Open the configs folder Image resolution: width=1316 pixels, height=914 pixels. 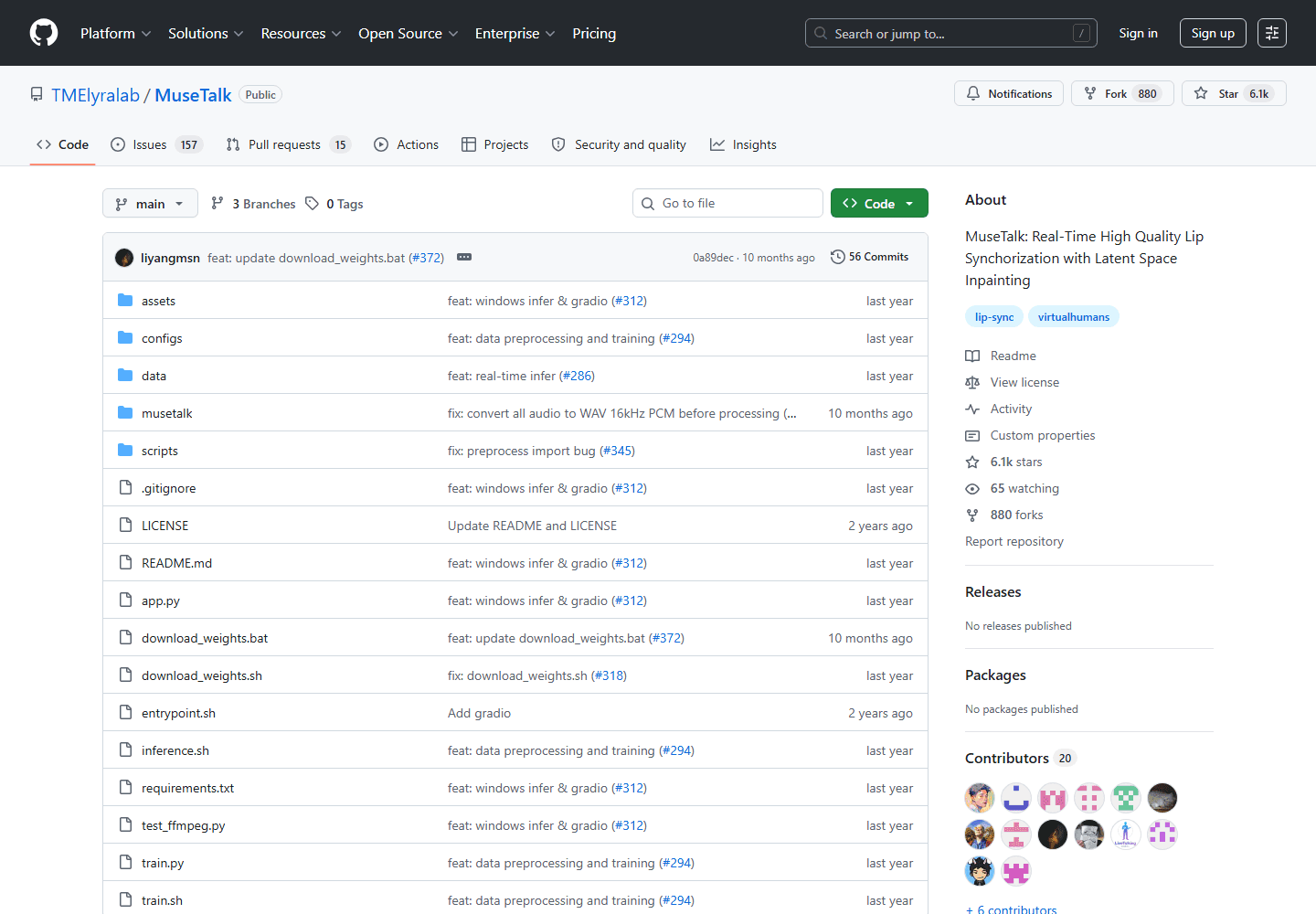pyautogui.click(x=162, y=338)
